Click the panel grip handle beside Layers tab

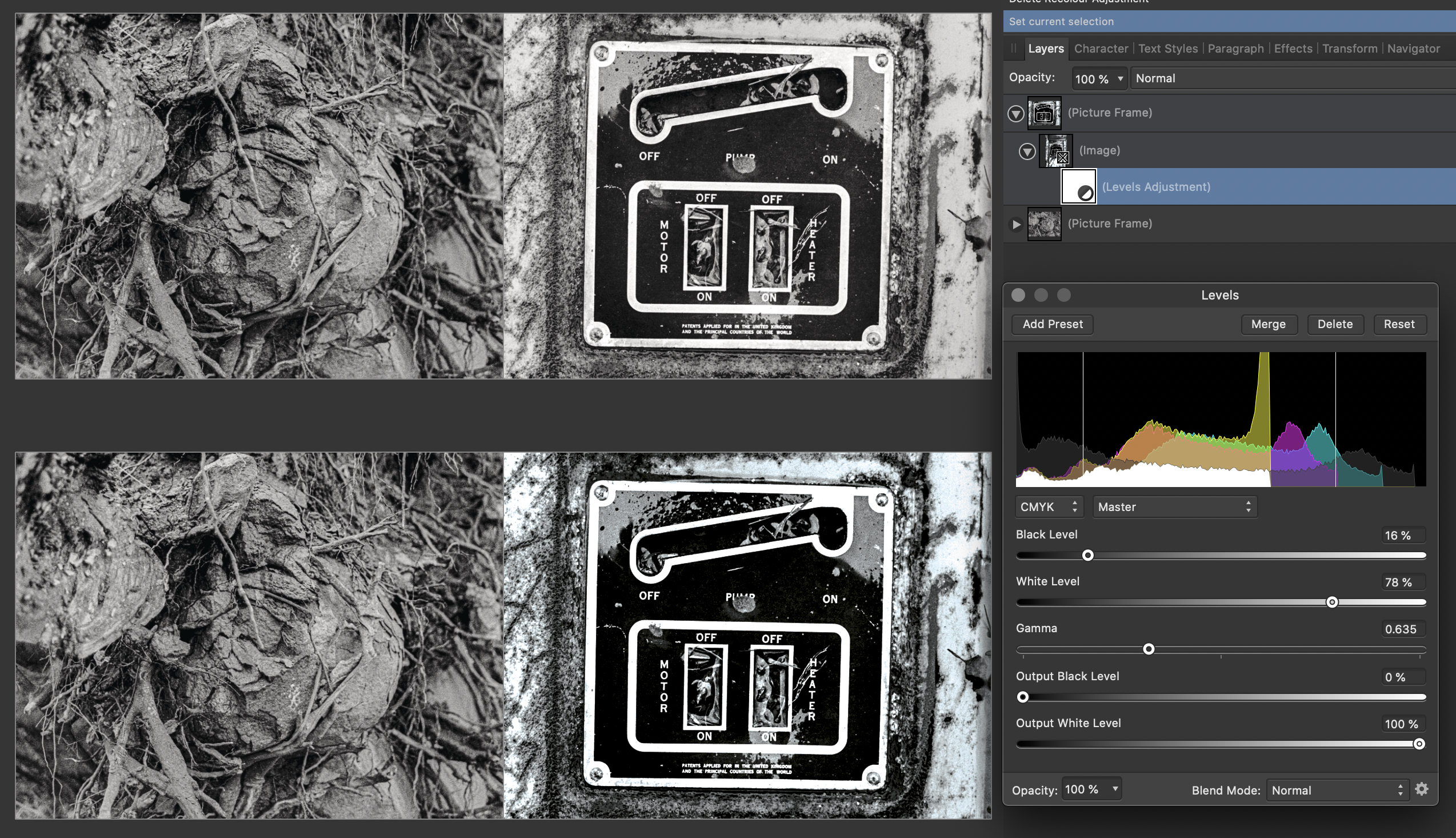point(1014,49)
